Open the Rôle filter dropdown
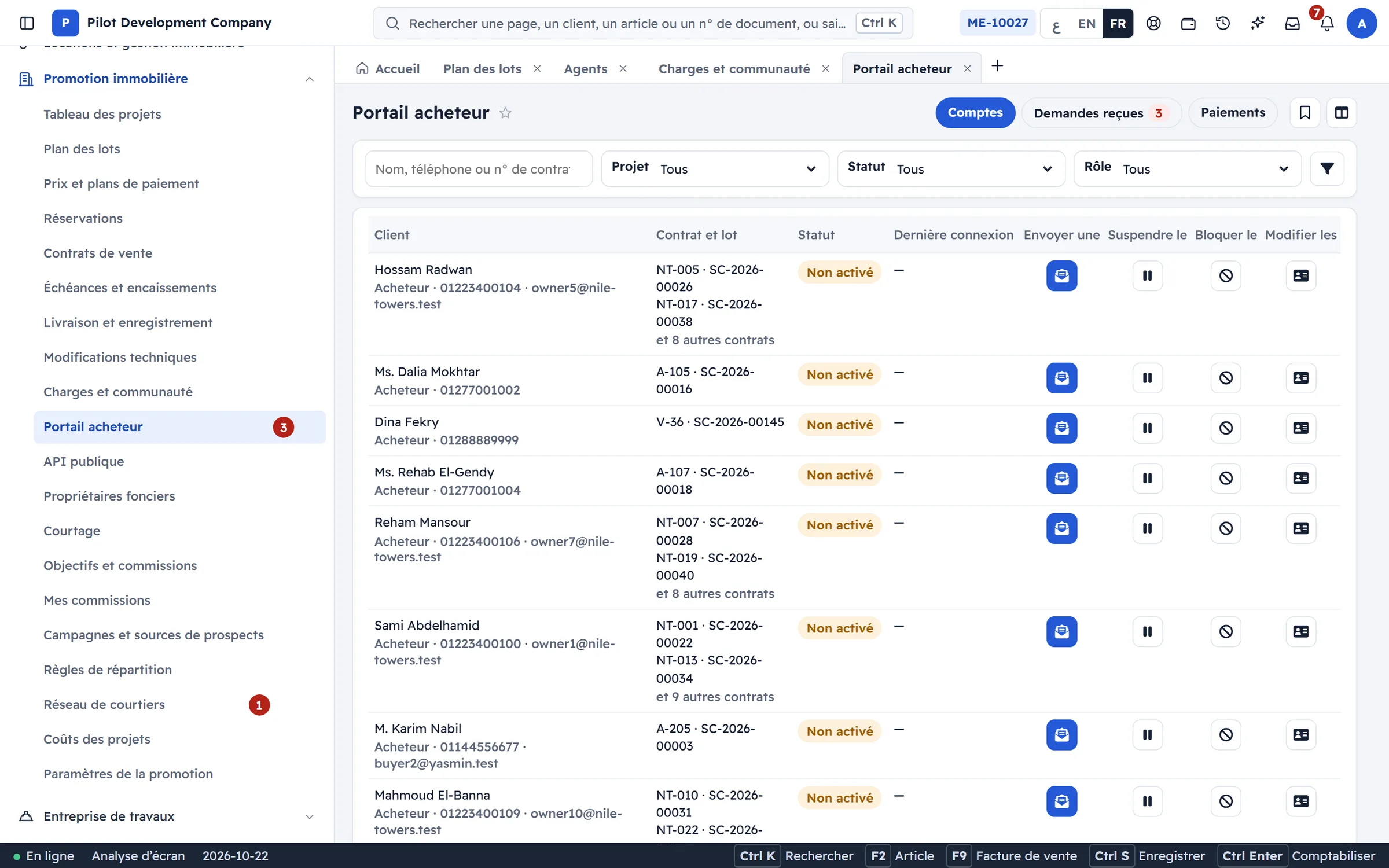This screenshot has height=868, width=1389. tap(1187, 168)
